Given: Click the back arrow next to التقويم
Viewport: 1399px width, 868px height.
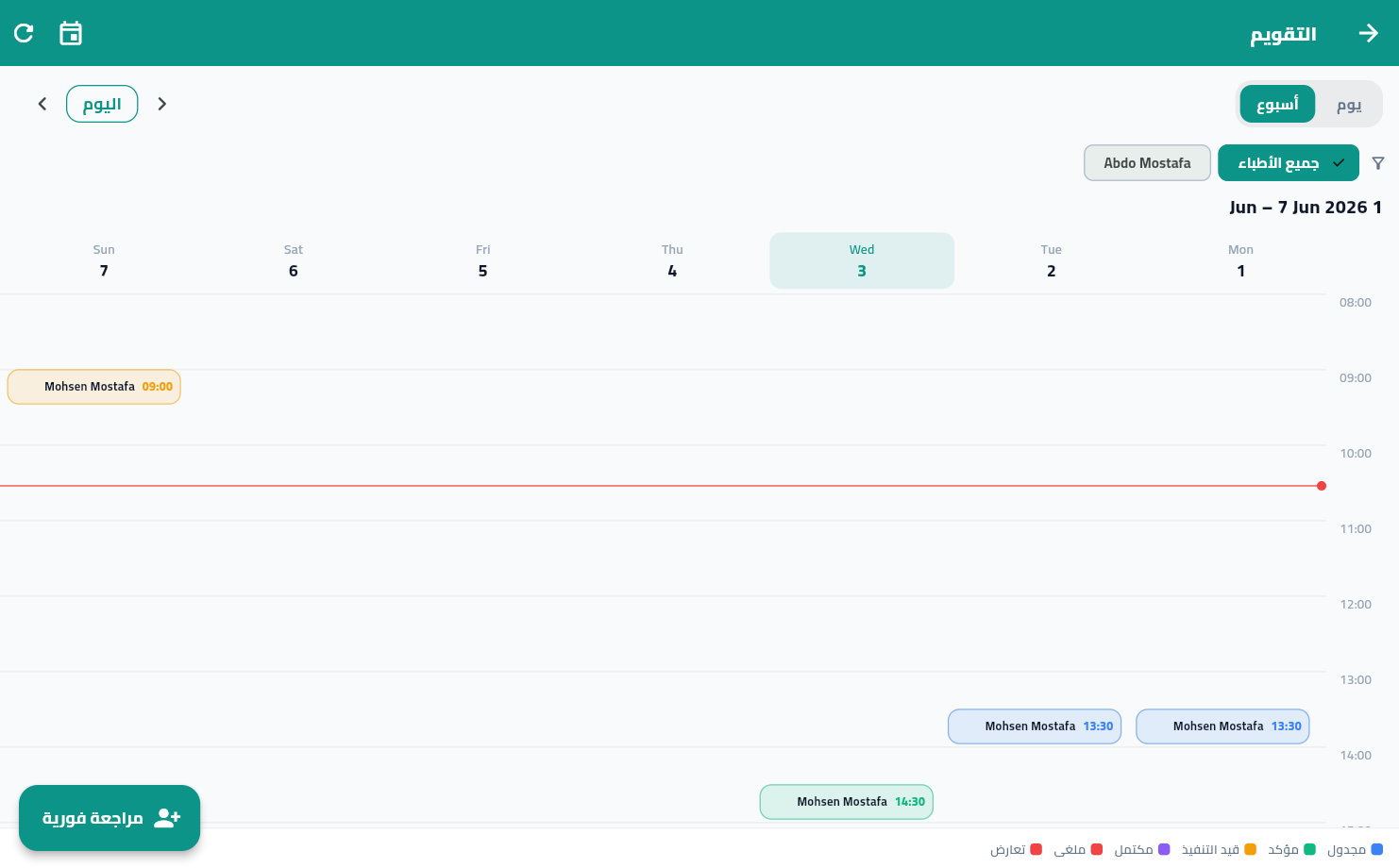Looking at the screenshot, I should click(1369, 33).
